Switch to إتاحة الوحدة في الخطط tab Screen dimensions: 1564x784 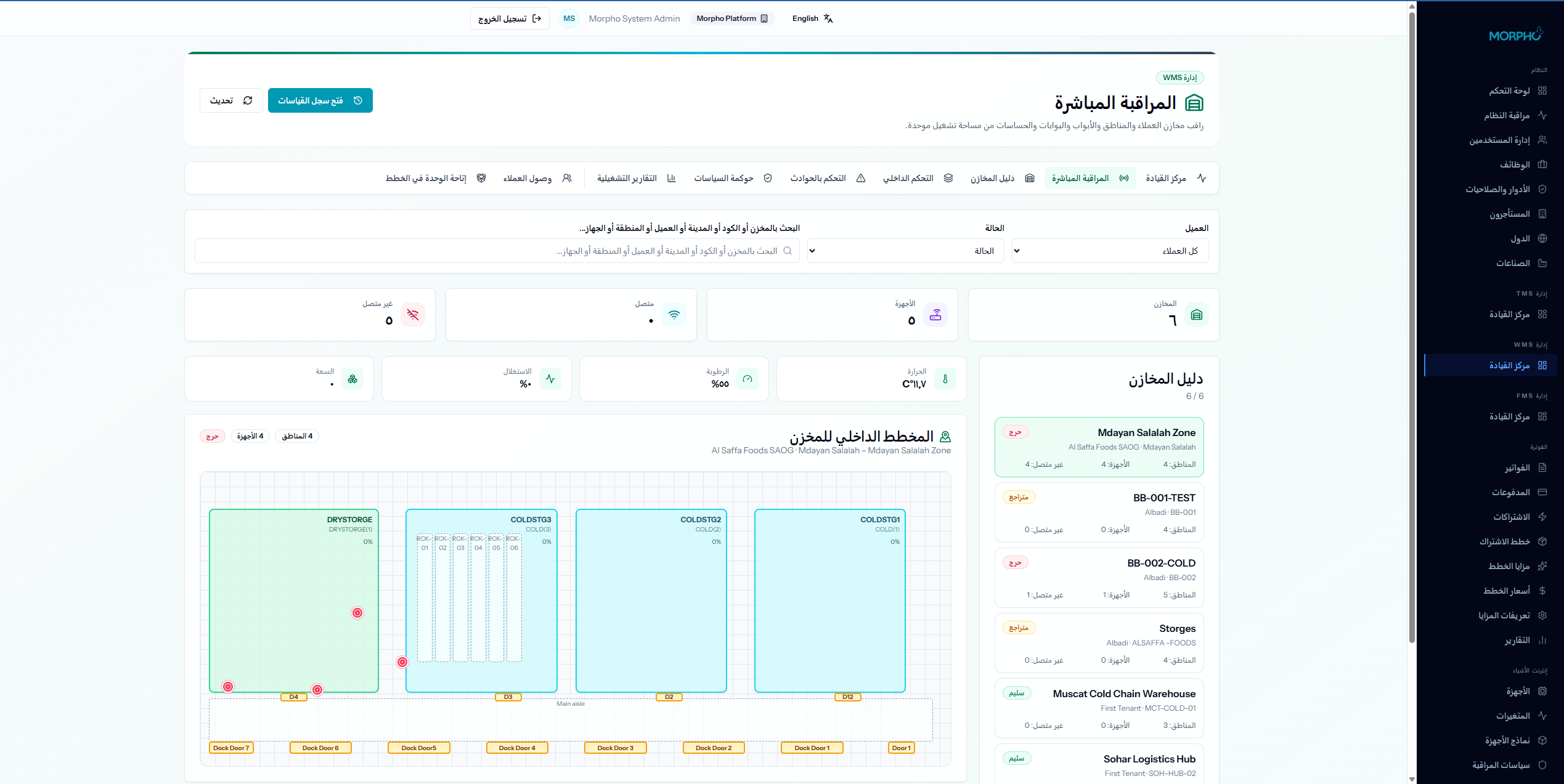click(x=435, y=178)
